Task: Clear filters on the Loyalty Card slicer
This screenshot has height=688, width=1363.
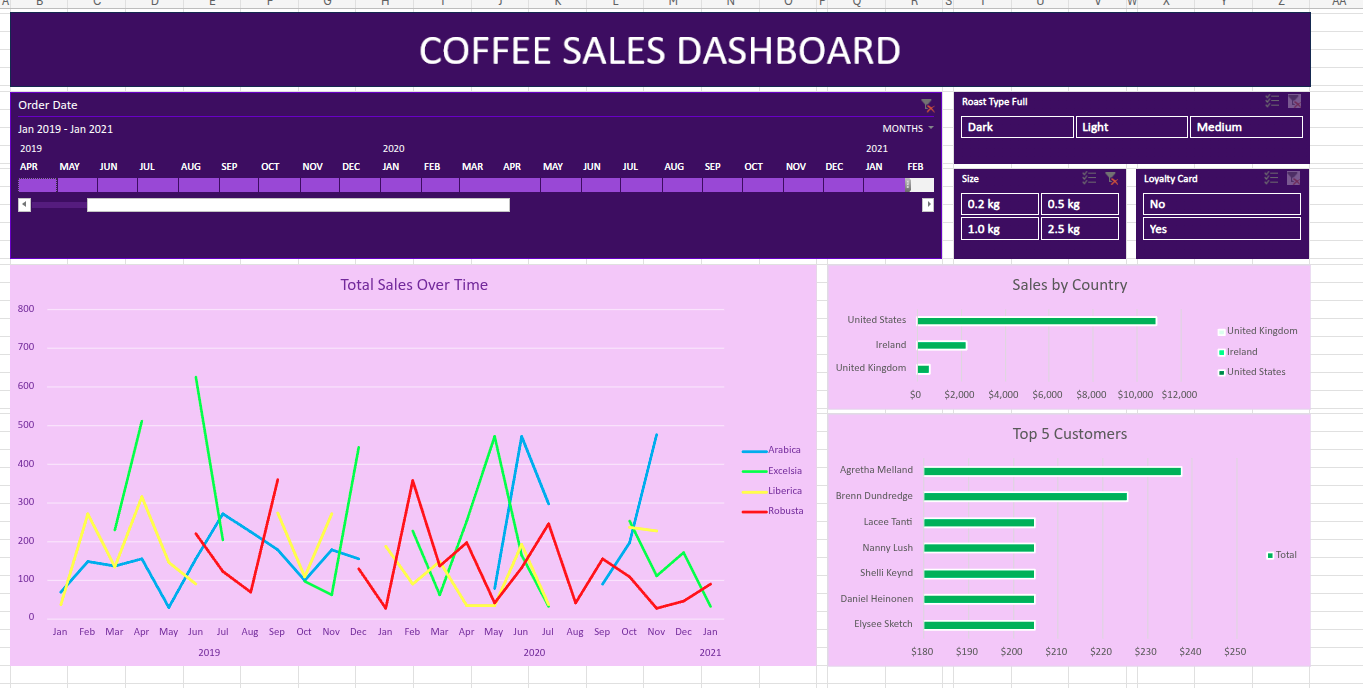Action: [x=1293, y=178]
